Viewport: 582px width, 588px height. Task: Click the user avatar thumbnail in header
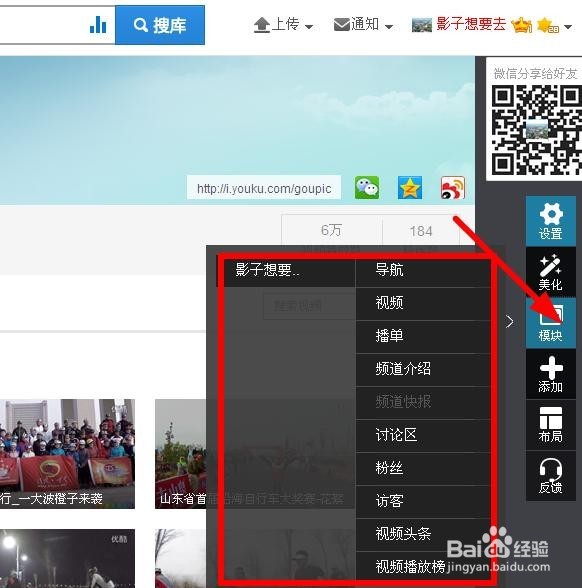point(422,25)
